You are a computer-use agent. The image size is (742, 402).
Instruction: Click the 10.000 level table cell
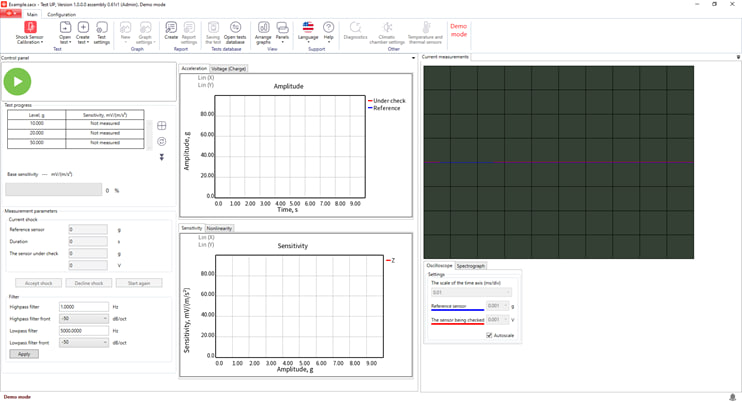pos(36,123)
